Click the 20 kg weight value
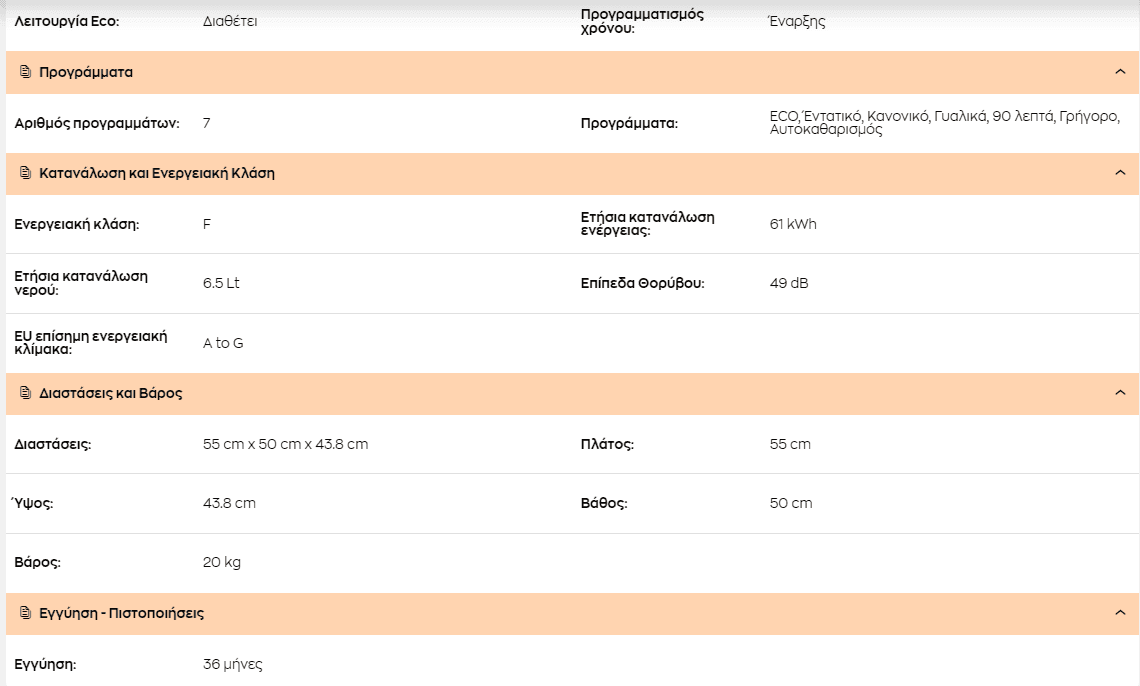The height and width of the screenshot is (686, 1140). pyautogui.click(x=222, y=562)
